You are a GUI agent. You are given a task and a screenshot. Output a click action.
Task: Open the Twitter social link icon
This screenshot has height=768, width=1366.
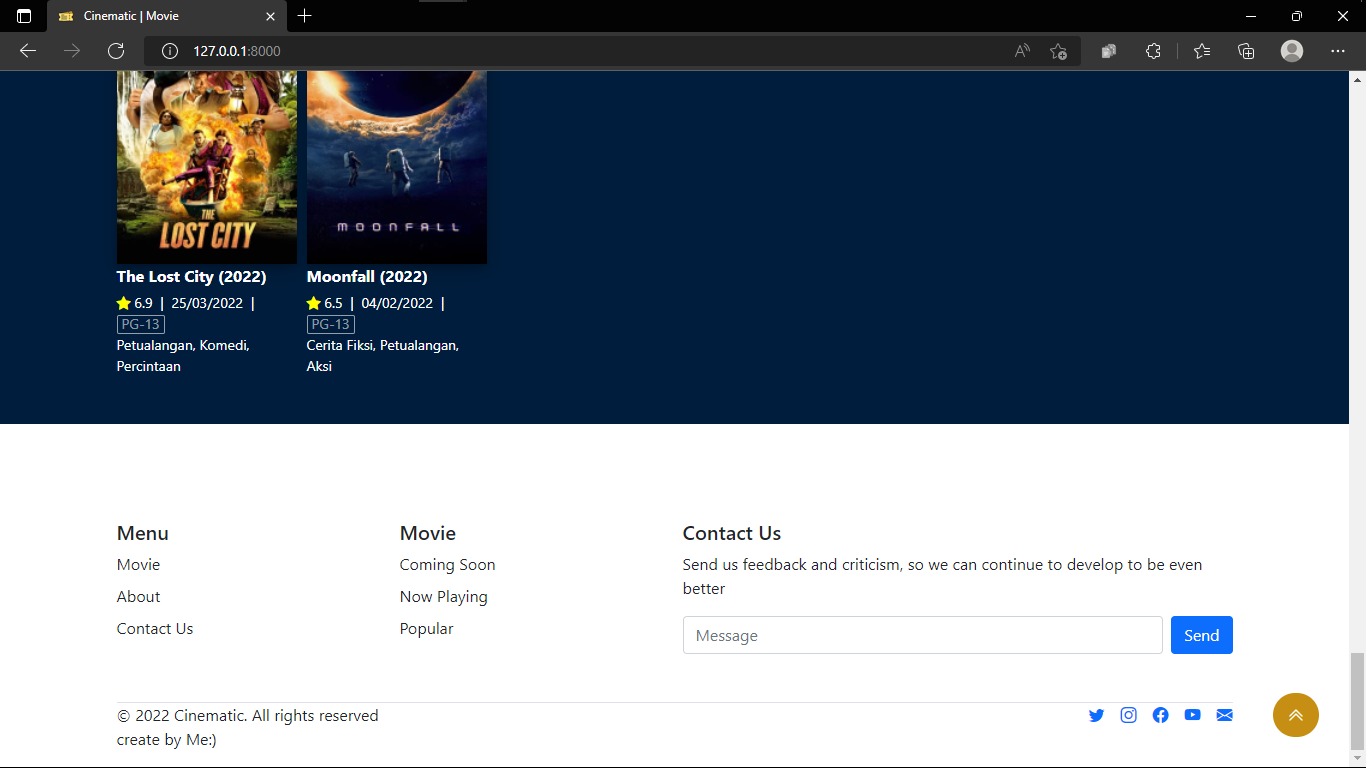point(1096,715)
